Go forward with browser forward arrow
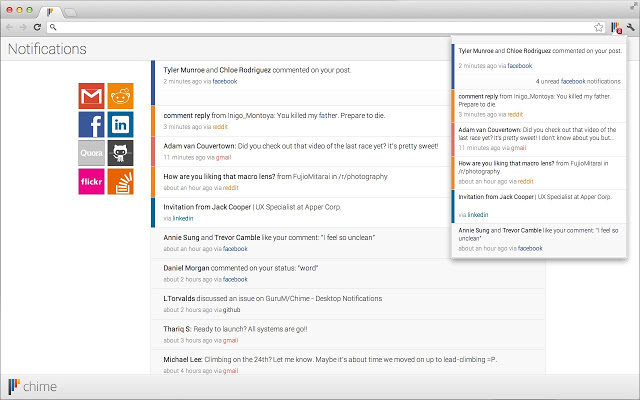Screen dimensions: 640x400 tap(23, 27)
